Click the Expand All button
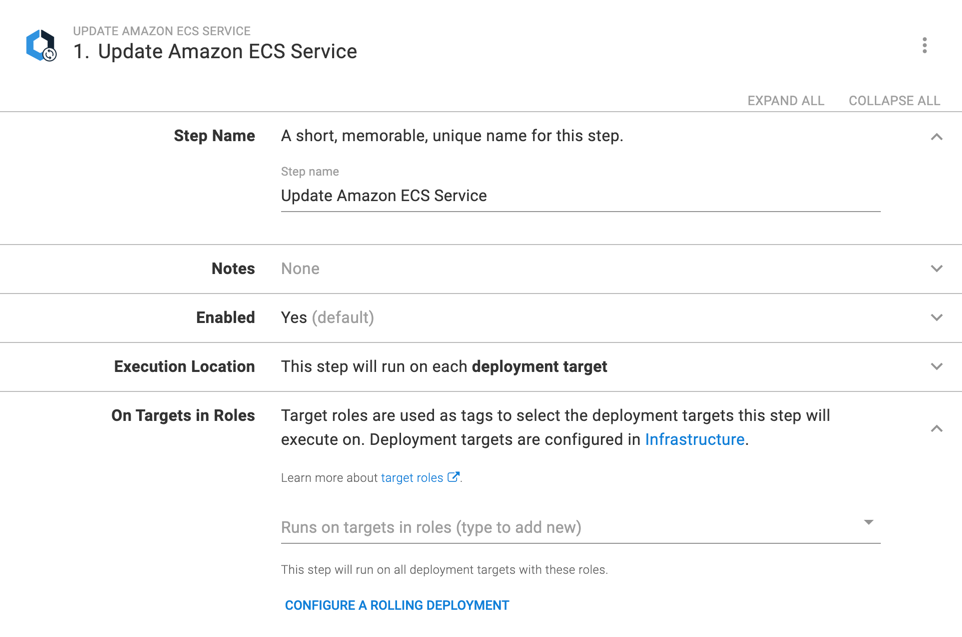Viewport: 962px width, 637px height. coord(785,101)
